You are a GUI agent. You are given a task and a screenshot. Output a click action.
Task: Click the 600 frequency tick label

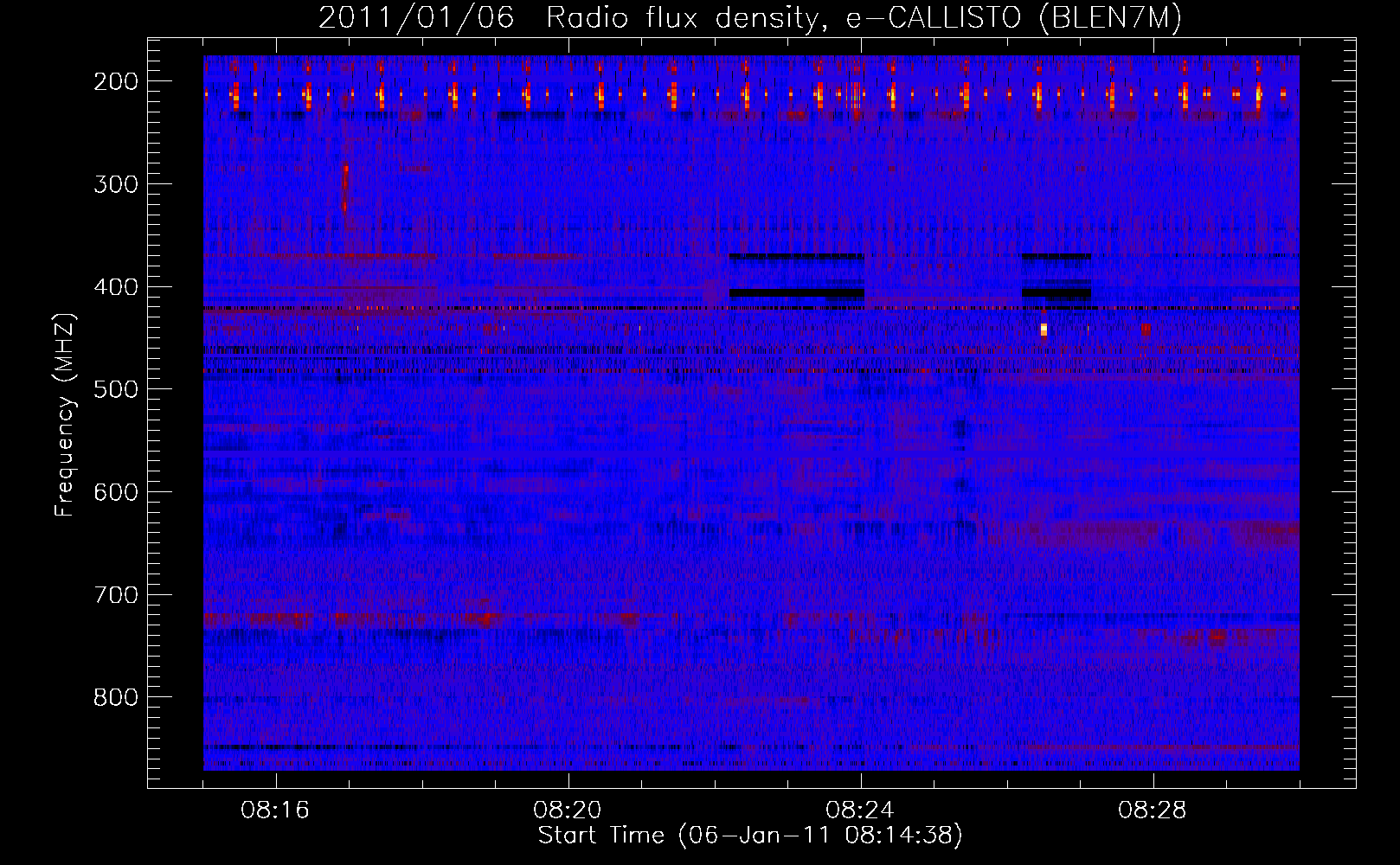[x=115, y=492]
